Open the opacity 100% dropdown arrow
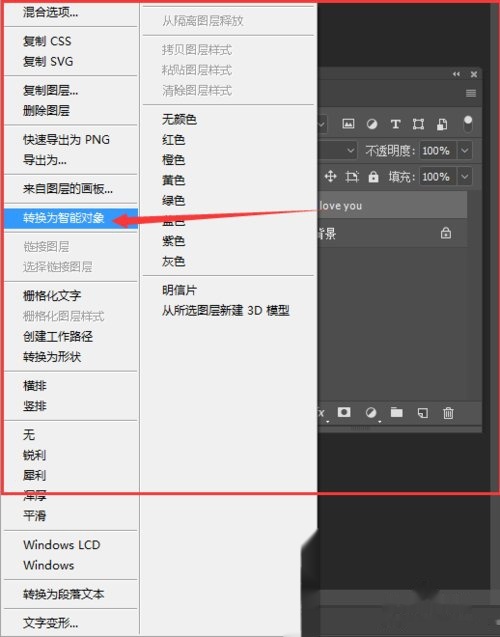The width and height of the screenshot is (500, 637). click(465, 151)
